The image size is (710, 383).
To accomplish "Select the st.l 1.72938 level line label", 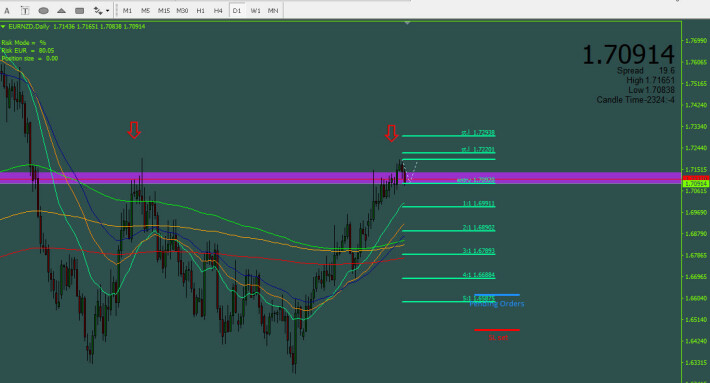I will pyautogui.click(x=478, y=133).
